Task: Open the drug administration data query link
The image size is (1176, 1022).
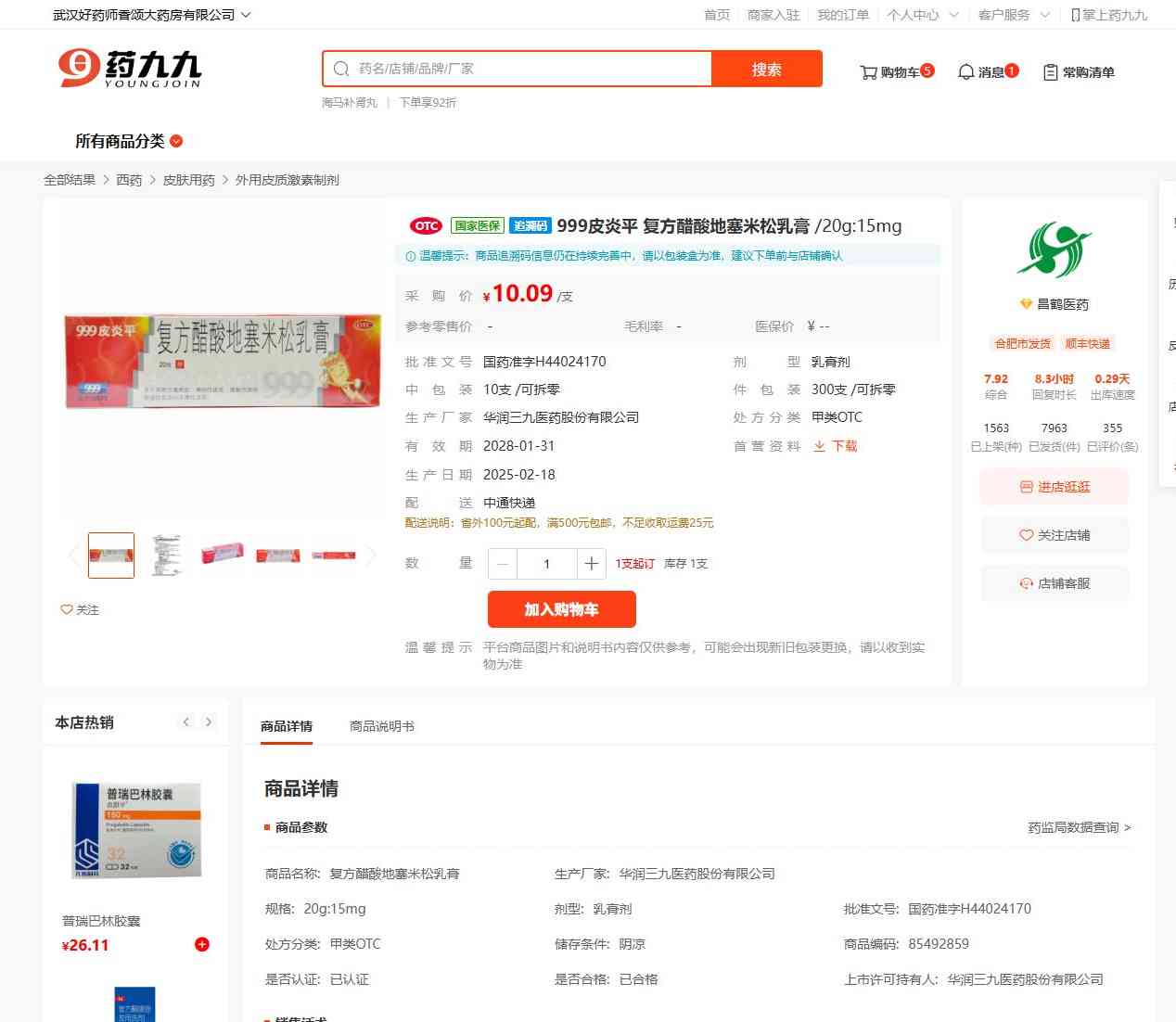Action: pyautogui.click(x=1080, y=827)
